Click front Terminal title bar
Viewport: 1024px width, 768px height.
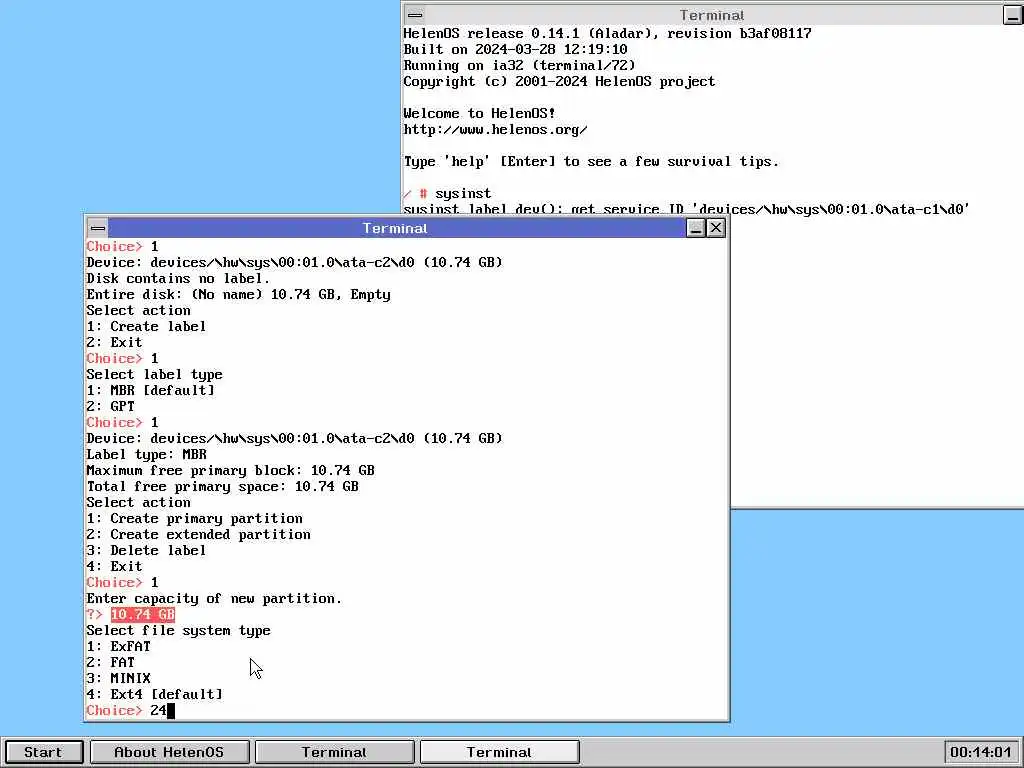tap(395, 228)
